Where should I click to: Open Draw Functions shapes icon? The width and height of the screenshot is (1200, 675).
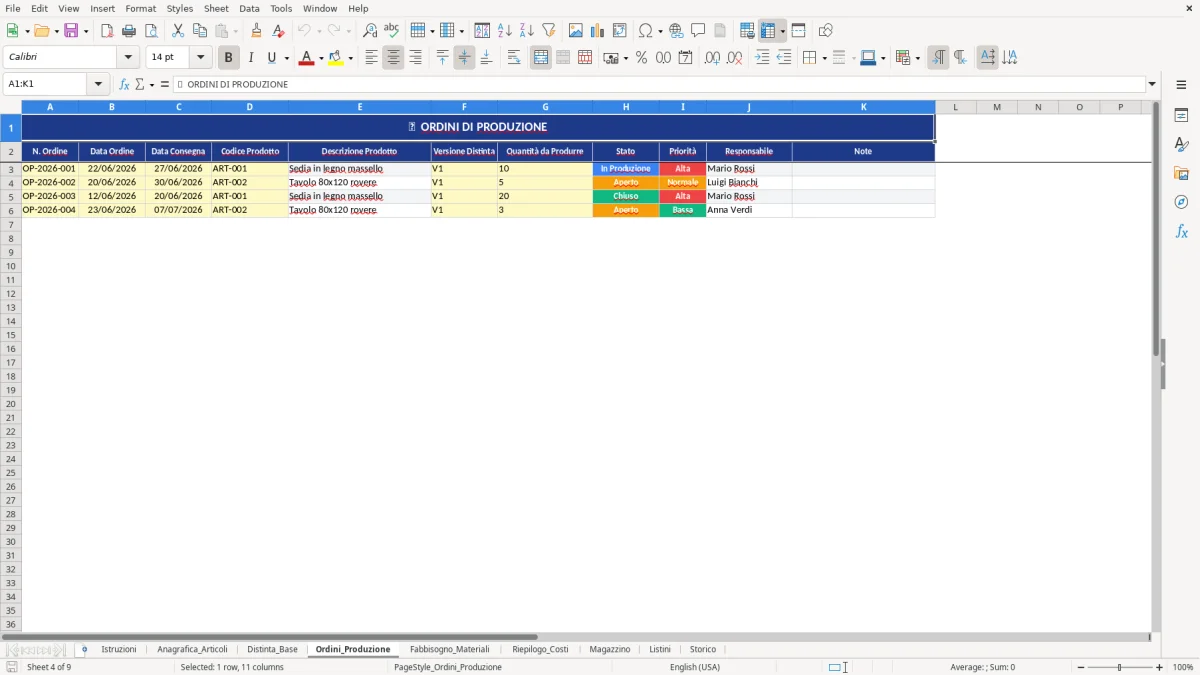(x=825, y=30)
